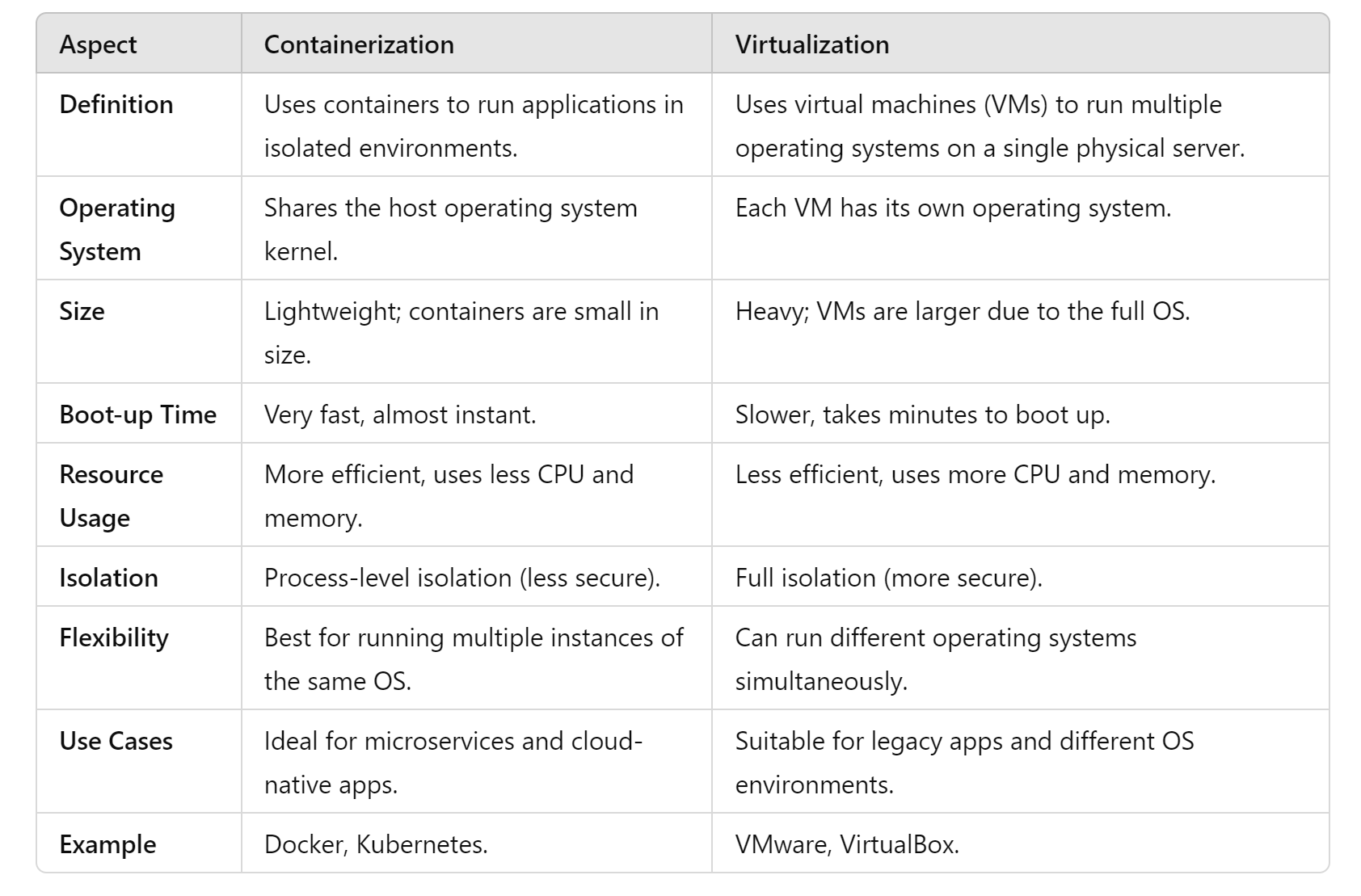
Task: Select 'Process-level isolation (less secure).' cell
Action: click(x=462, y=578)
